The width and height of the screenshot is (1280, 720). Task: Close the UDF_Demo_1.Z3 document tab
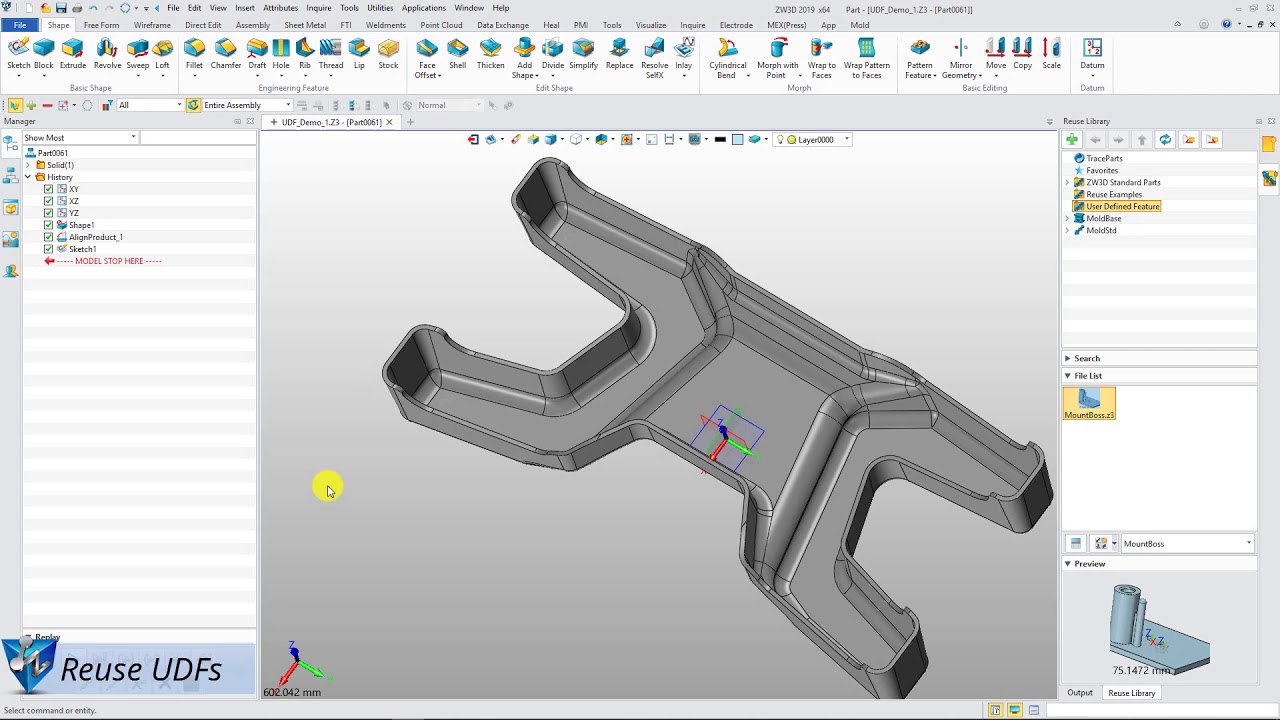(x=389, y=122)
